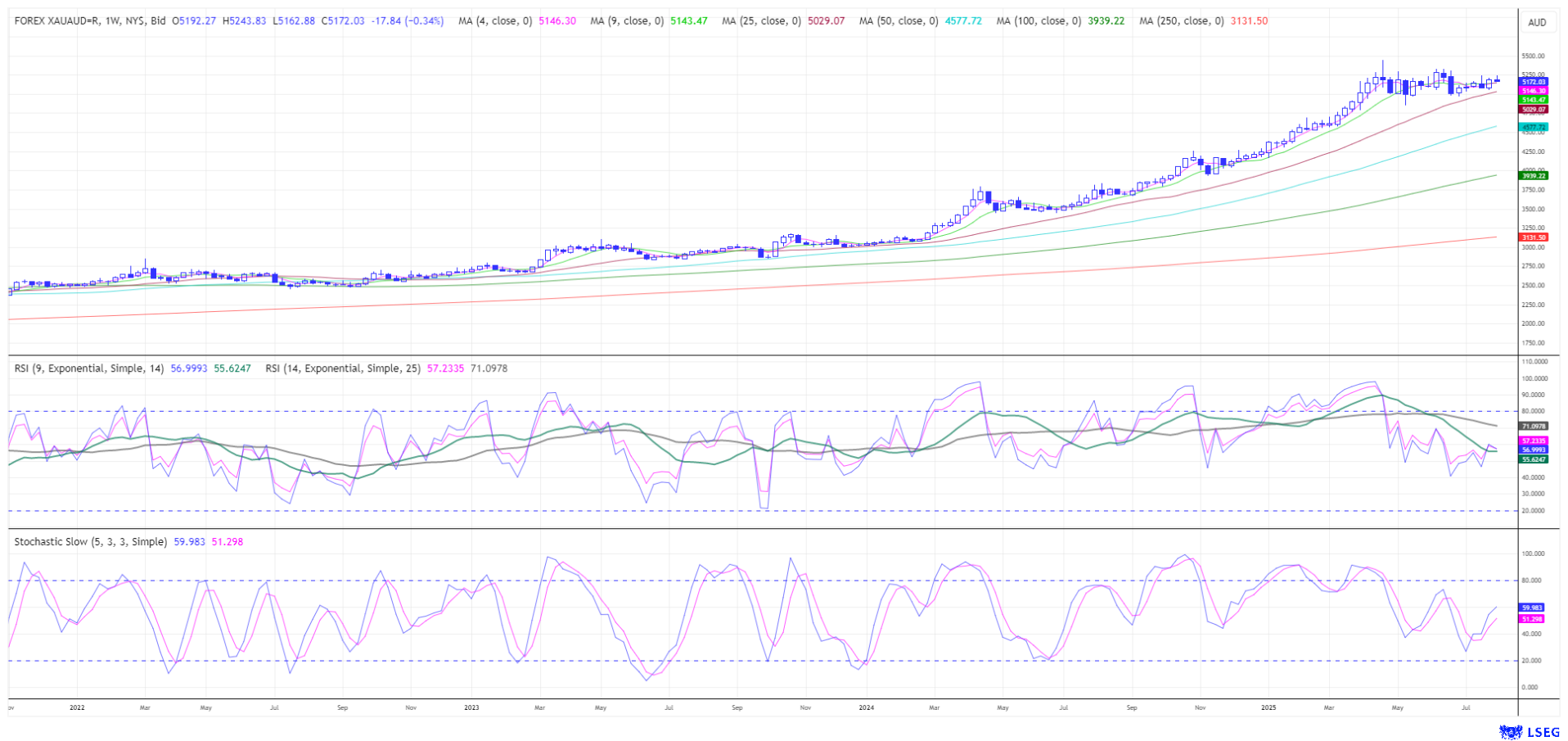Click the RSI (14, Exponential, Simple, 25) label

(x=342, y=368)
